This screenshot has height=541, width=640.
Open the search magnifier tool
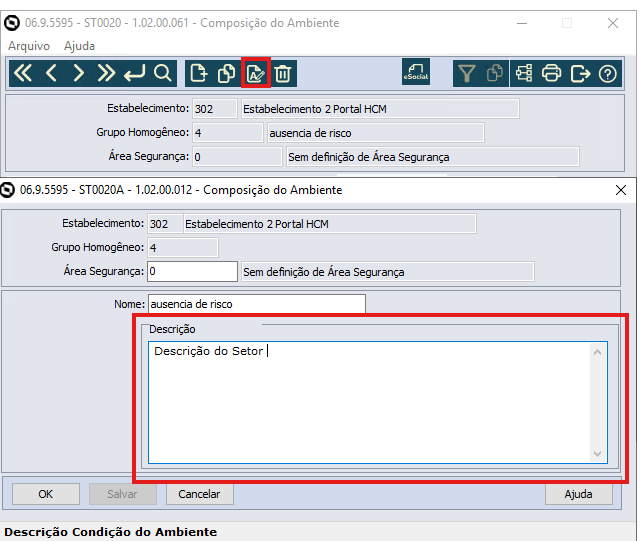click(x=162, y=73)
